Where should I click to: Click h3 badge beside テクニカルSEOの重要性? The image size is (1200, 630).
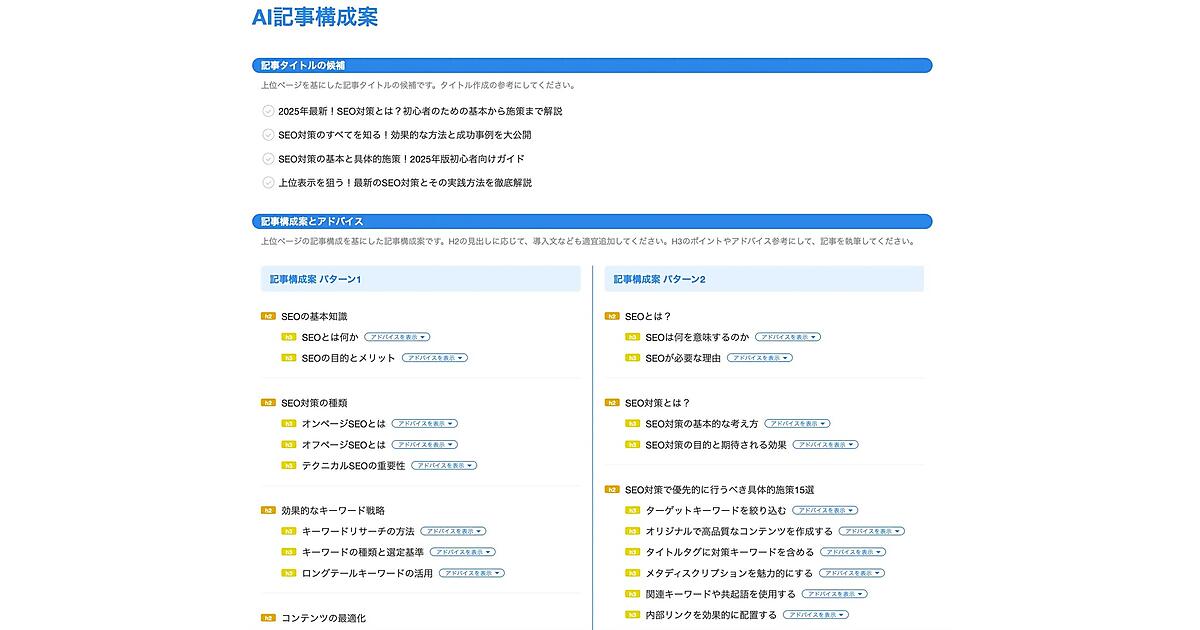pos(288,466)
